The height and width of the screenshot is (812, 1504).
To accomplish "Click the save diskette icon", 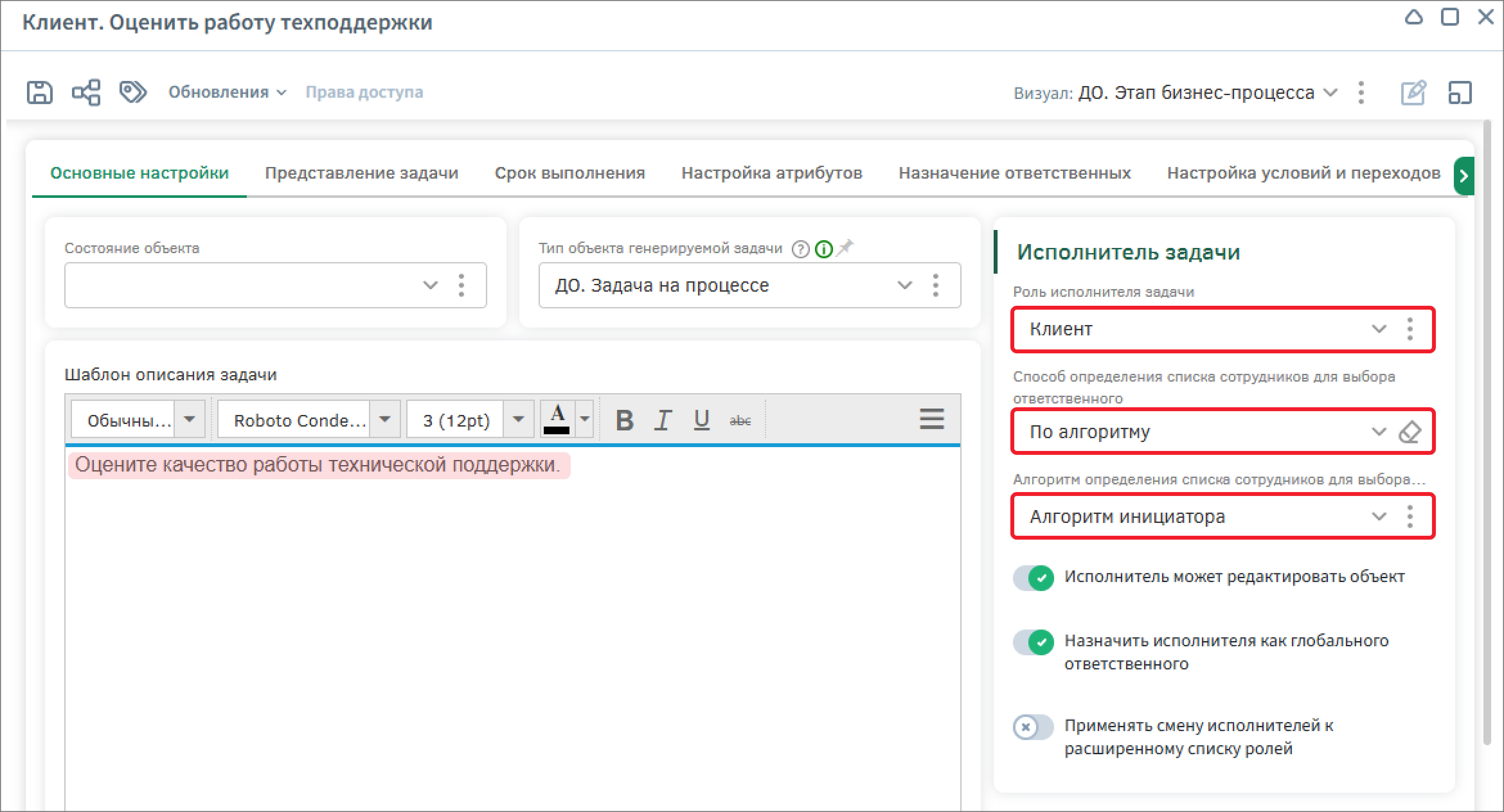I will coord(39,93).
